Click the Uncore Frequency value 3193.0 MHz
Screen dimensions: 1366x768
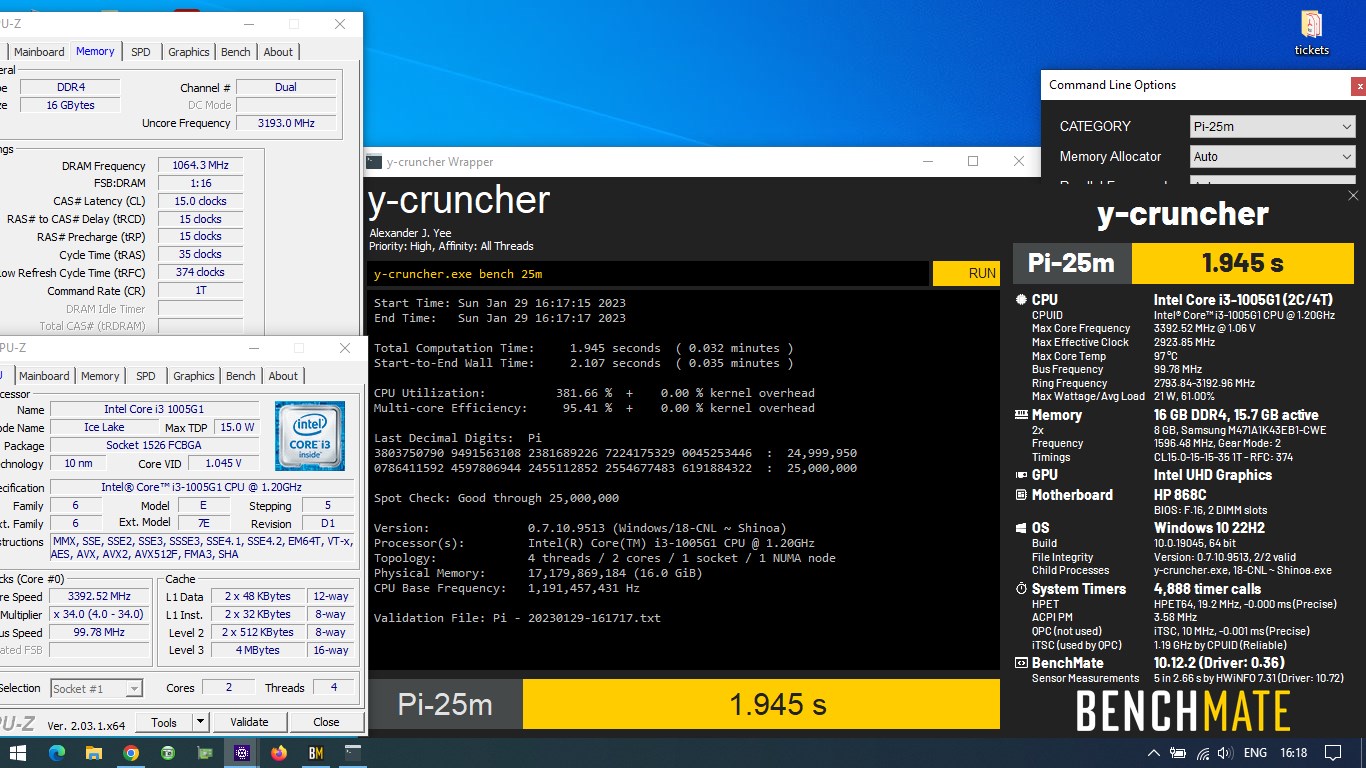tap(286, 123)
